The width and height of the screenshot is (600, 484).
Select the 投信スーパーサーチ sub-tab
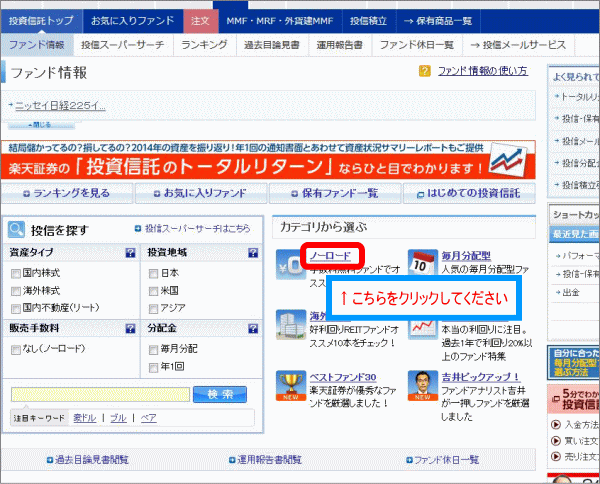[123, 45]
